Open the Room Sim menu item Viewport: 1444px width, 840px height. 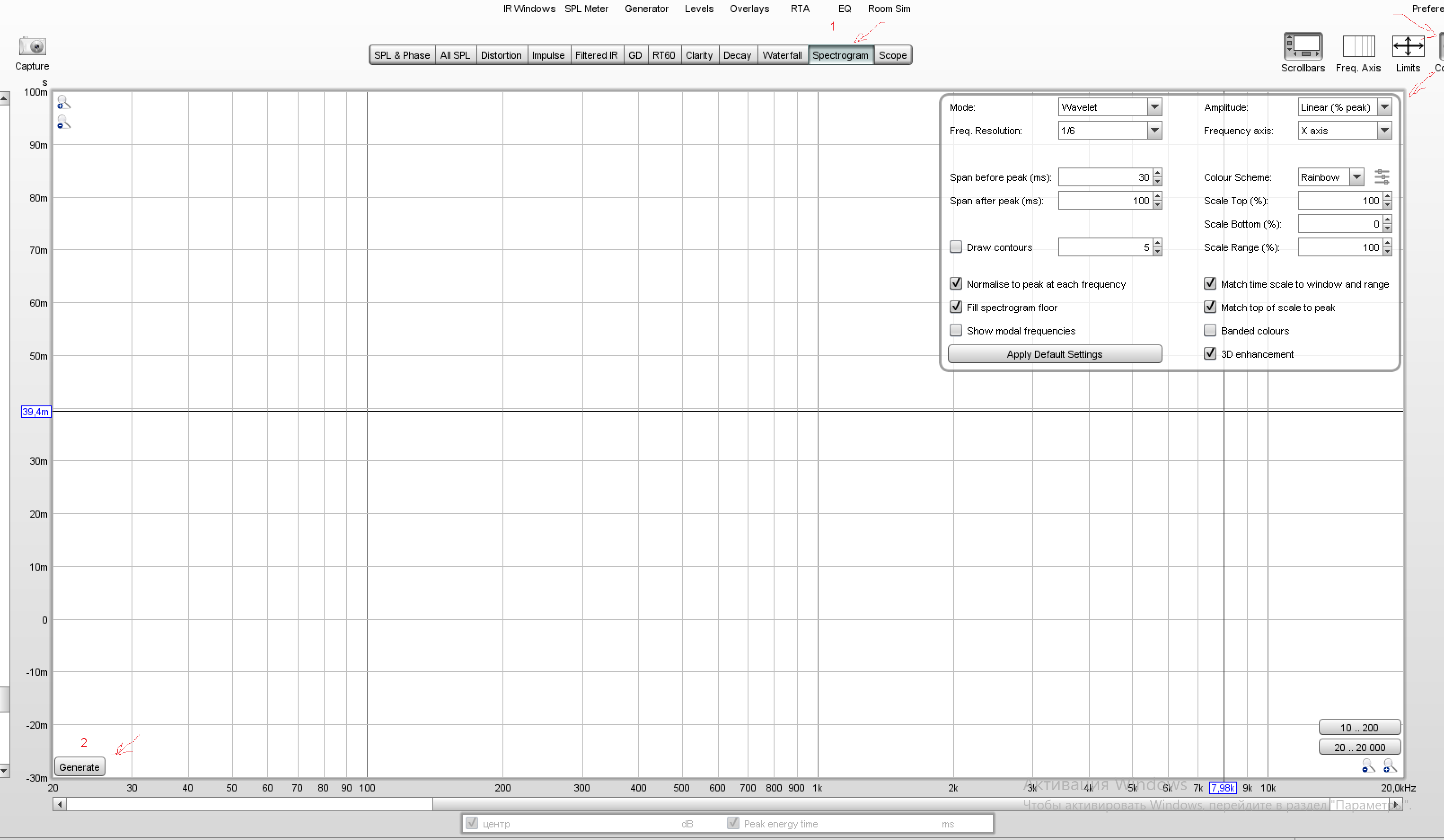889,9
